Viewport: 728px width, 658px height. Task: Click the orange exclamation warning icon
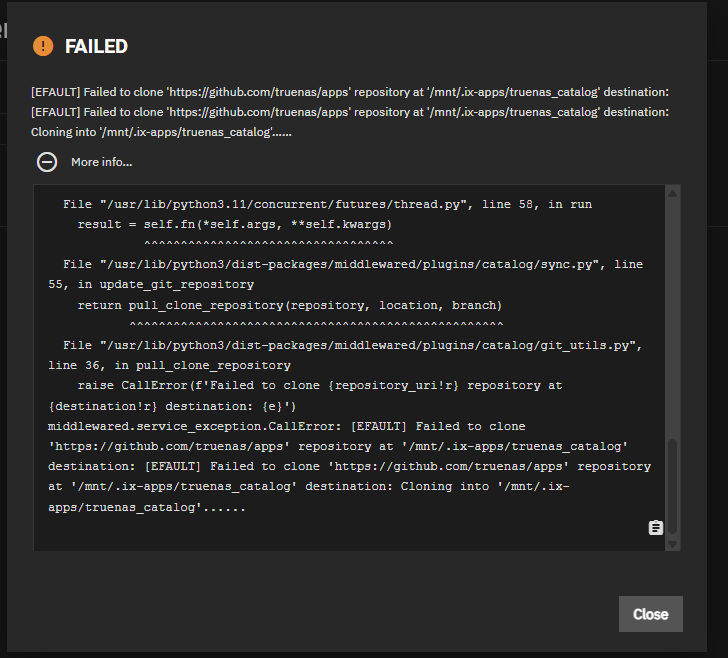(43, 46)
